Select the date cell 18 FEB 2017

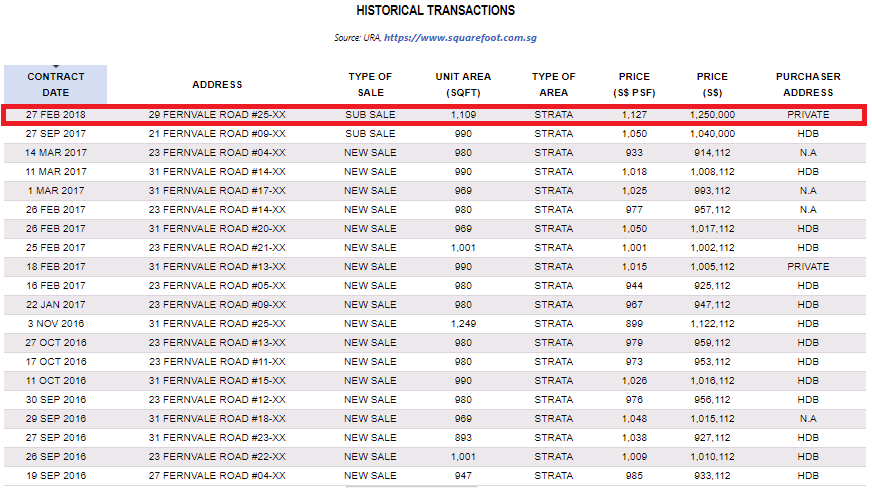click(56, 267)
